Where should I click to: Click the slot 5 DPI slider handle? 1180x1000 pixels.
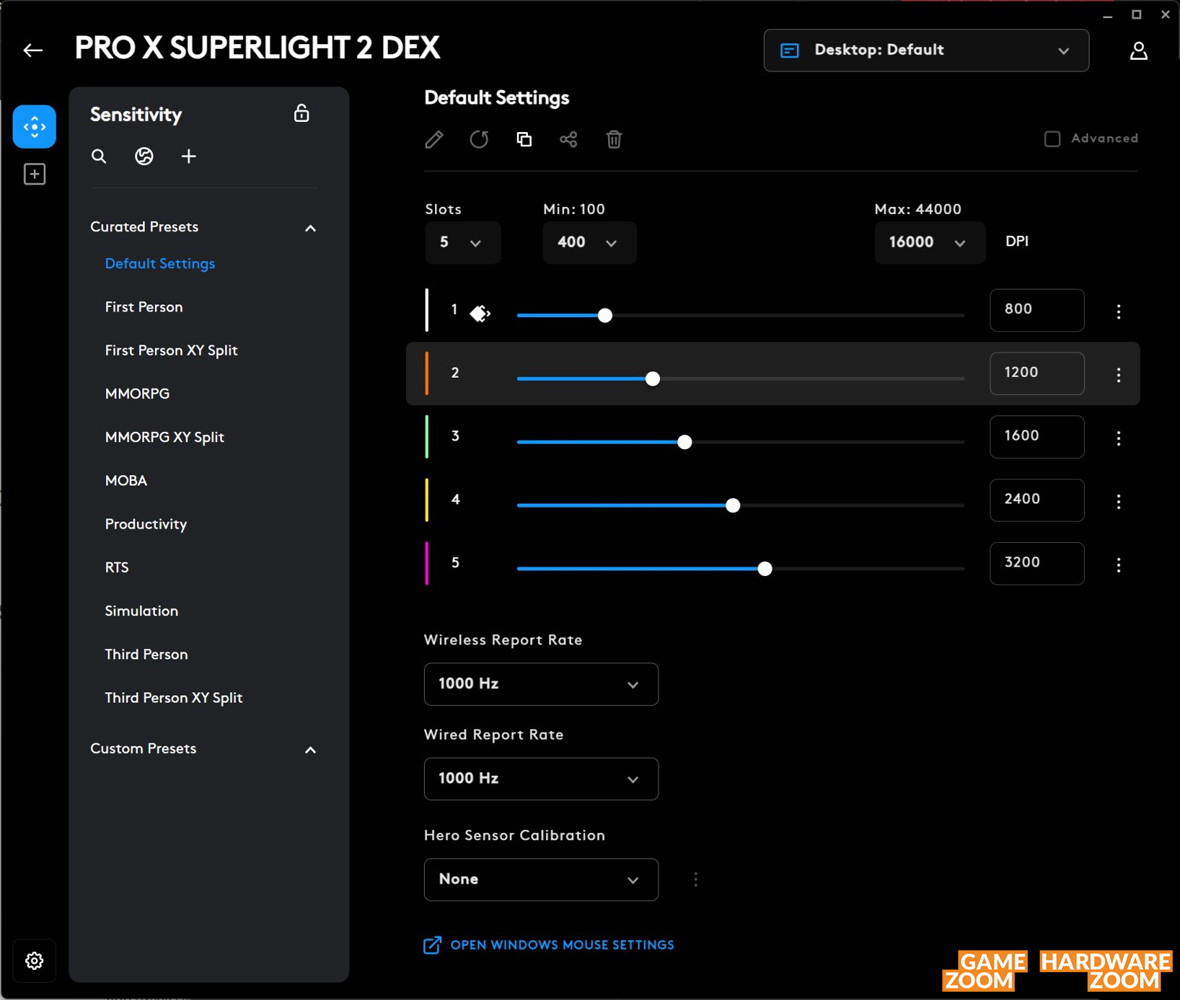[765, 569]
